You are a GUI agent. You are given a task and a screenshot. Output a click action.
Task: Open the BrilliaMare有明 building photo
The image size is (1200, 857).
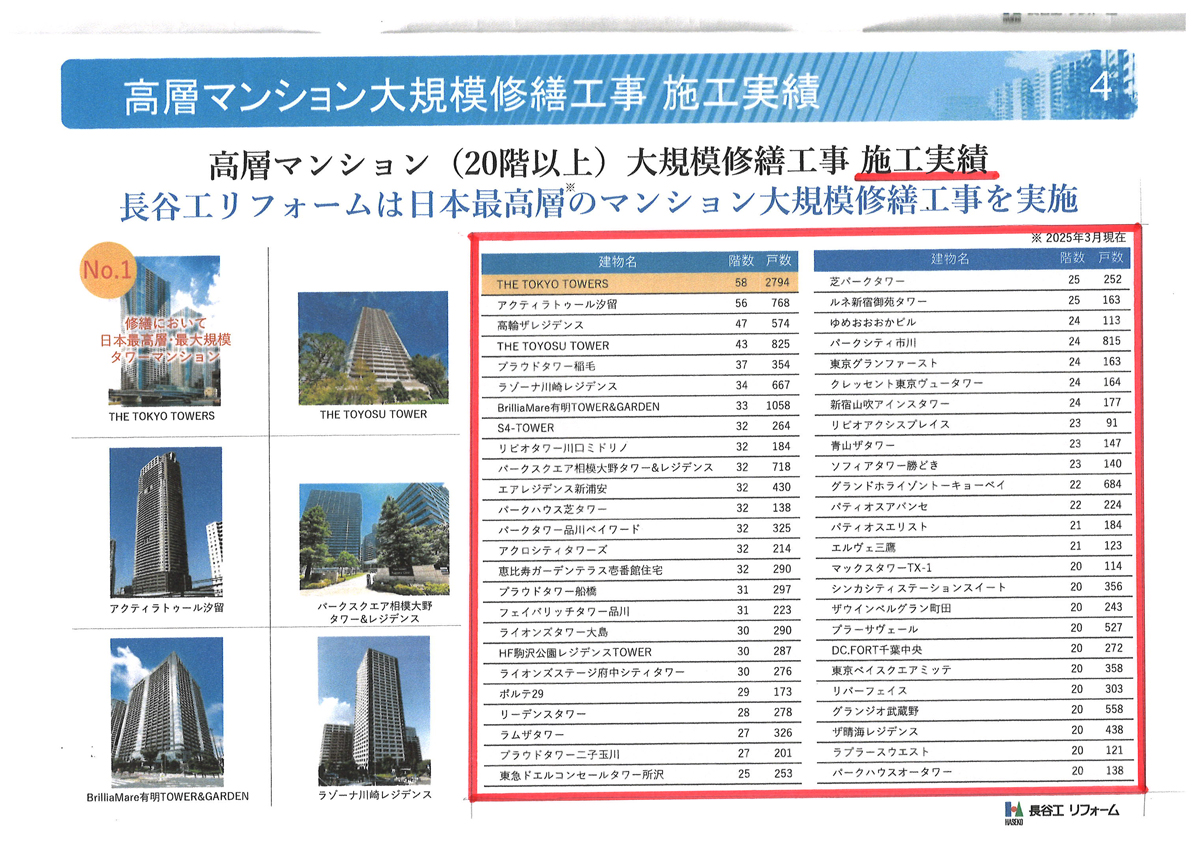click(x=166, y=710)
